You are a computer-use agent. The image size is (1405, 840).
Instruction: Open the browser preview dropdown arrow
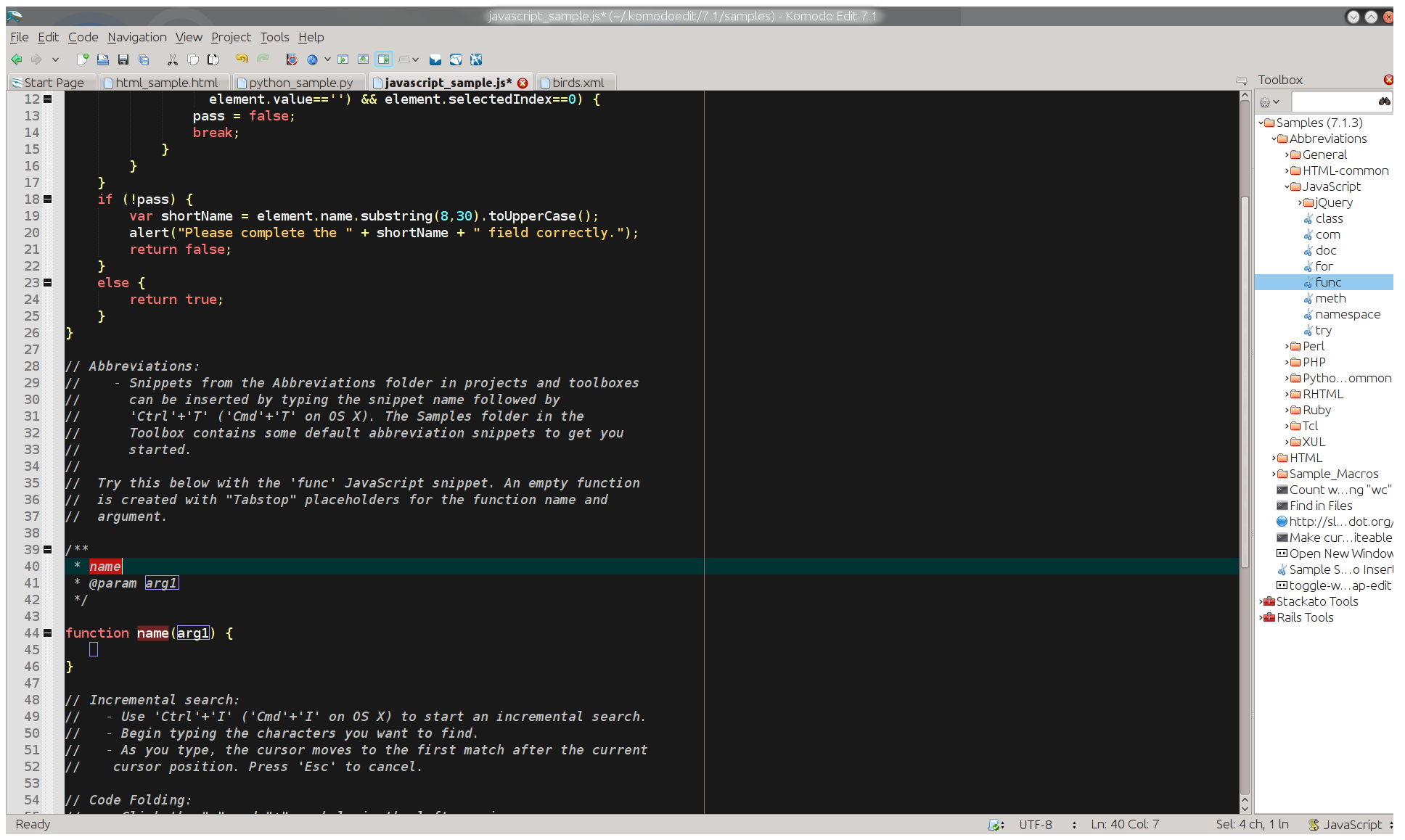click(327, 59)
